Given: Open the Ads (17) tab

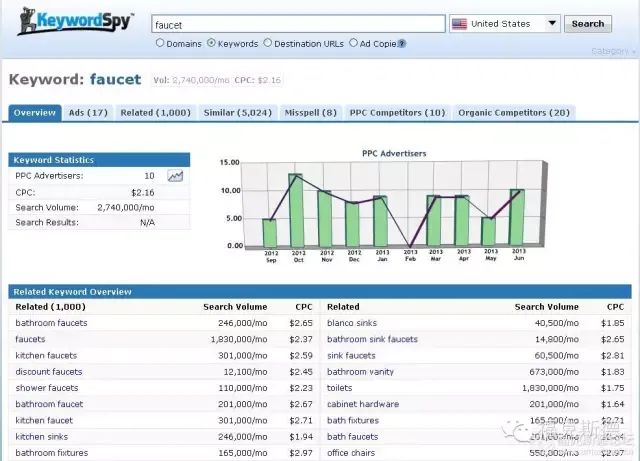Looking at the screenshot, I should coord(88,113).
